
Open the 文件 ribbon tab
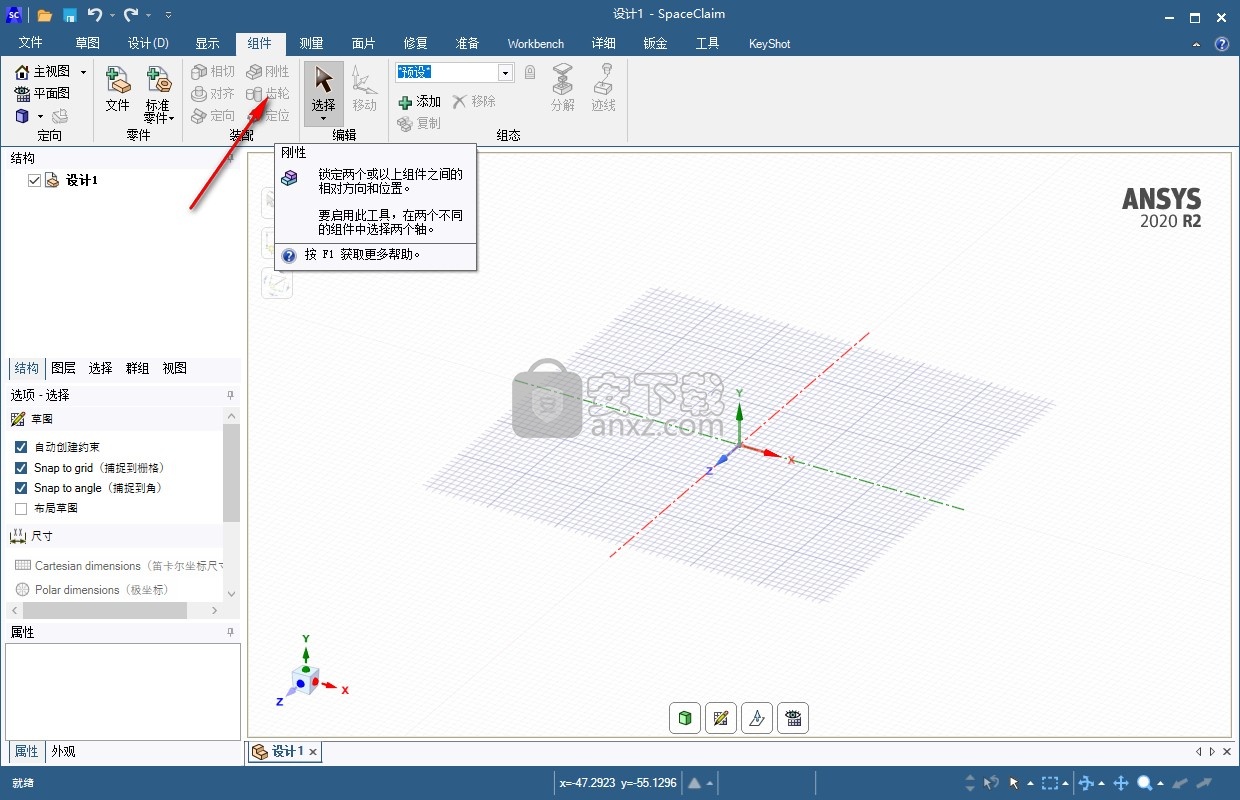[31, 44]
